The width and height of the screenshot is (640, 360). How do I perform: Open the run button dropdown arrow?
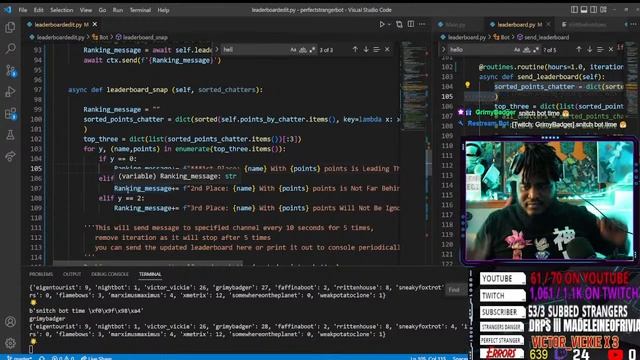coord(389,24)
